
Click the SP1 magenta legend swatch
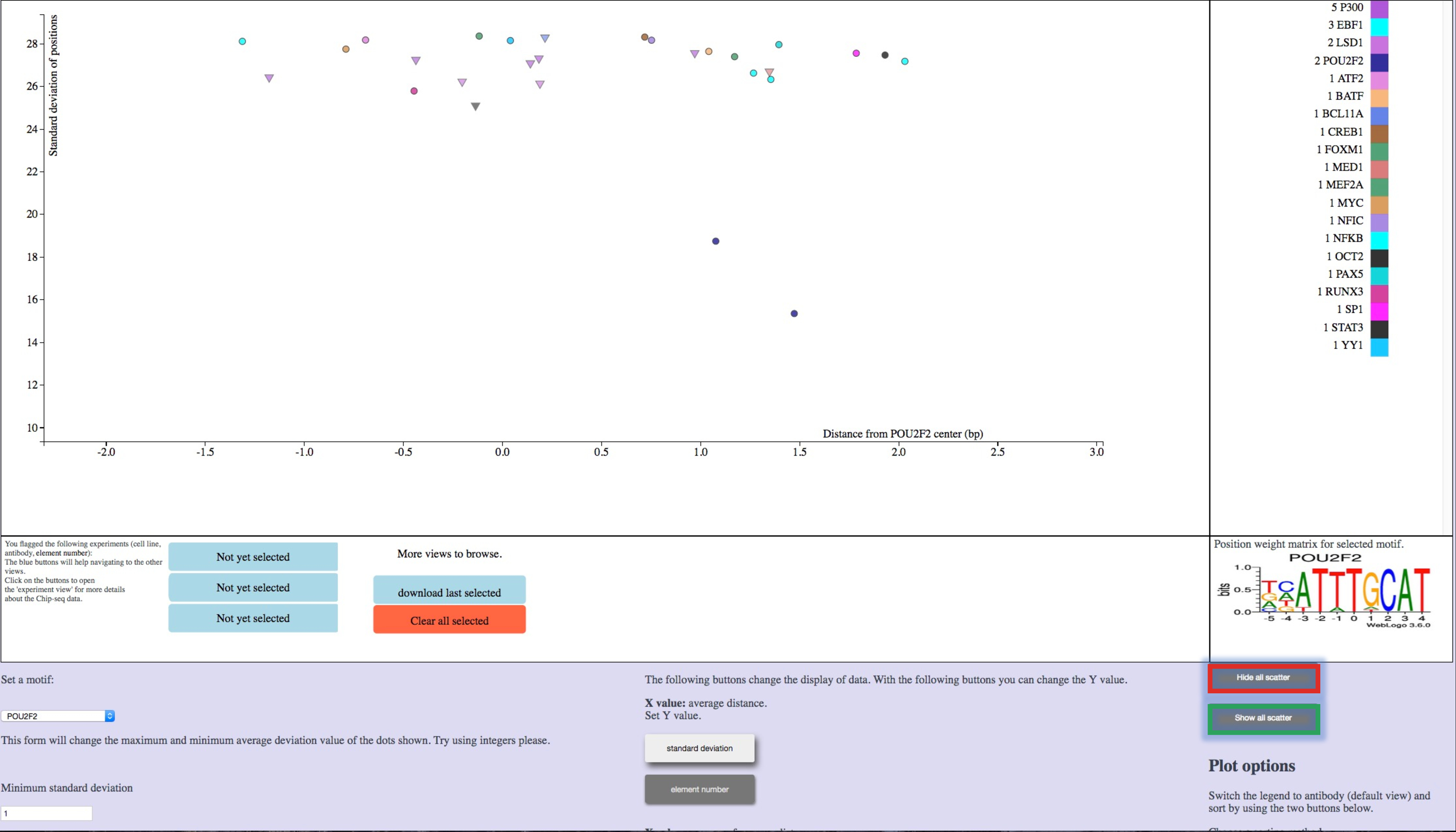[x=1379, y=311]
